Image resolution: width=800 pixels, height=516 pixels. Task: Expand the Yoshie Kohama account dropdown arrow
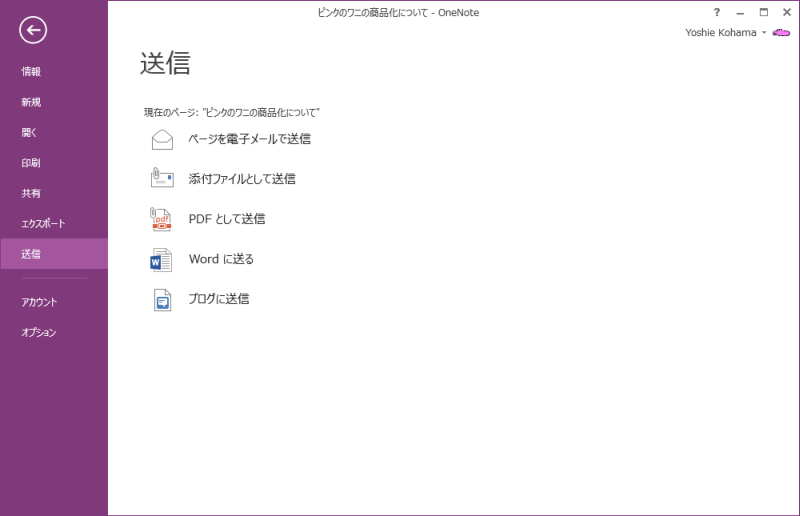[x=764, y=33]
